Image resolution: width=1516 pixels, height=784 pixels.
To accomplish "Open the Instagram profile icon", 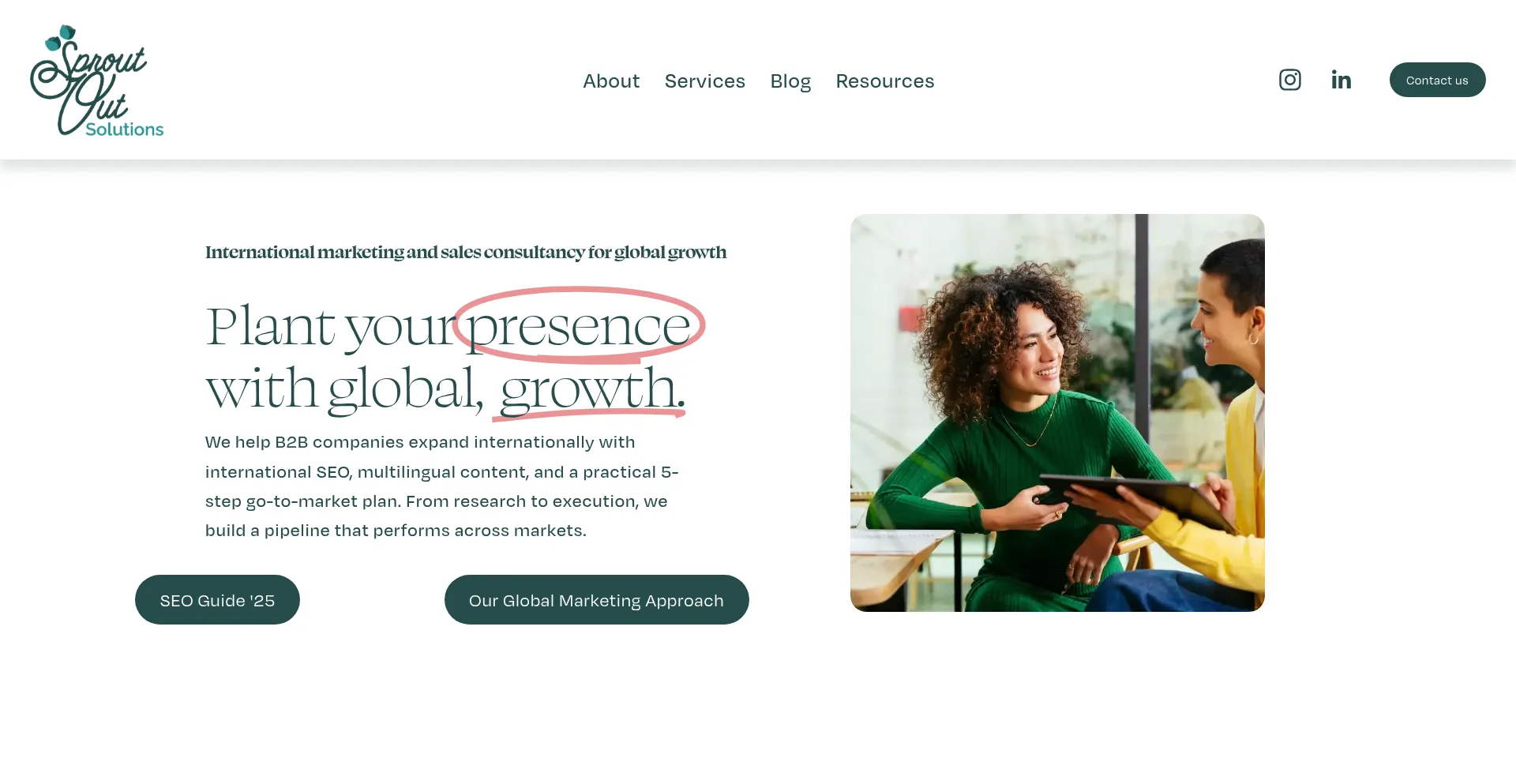I will pos(1289,80).
